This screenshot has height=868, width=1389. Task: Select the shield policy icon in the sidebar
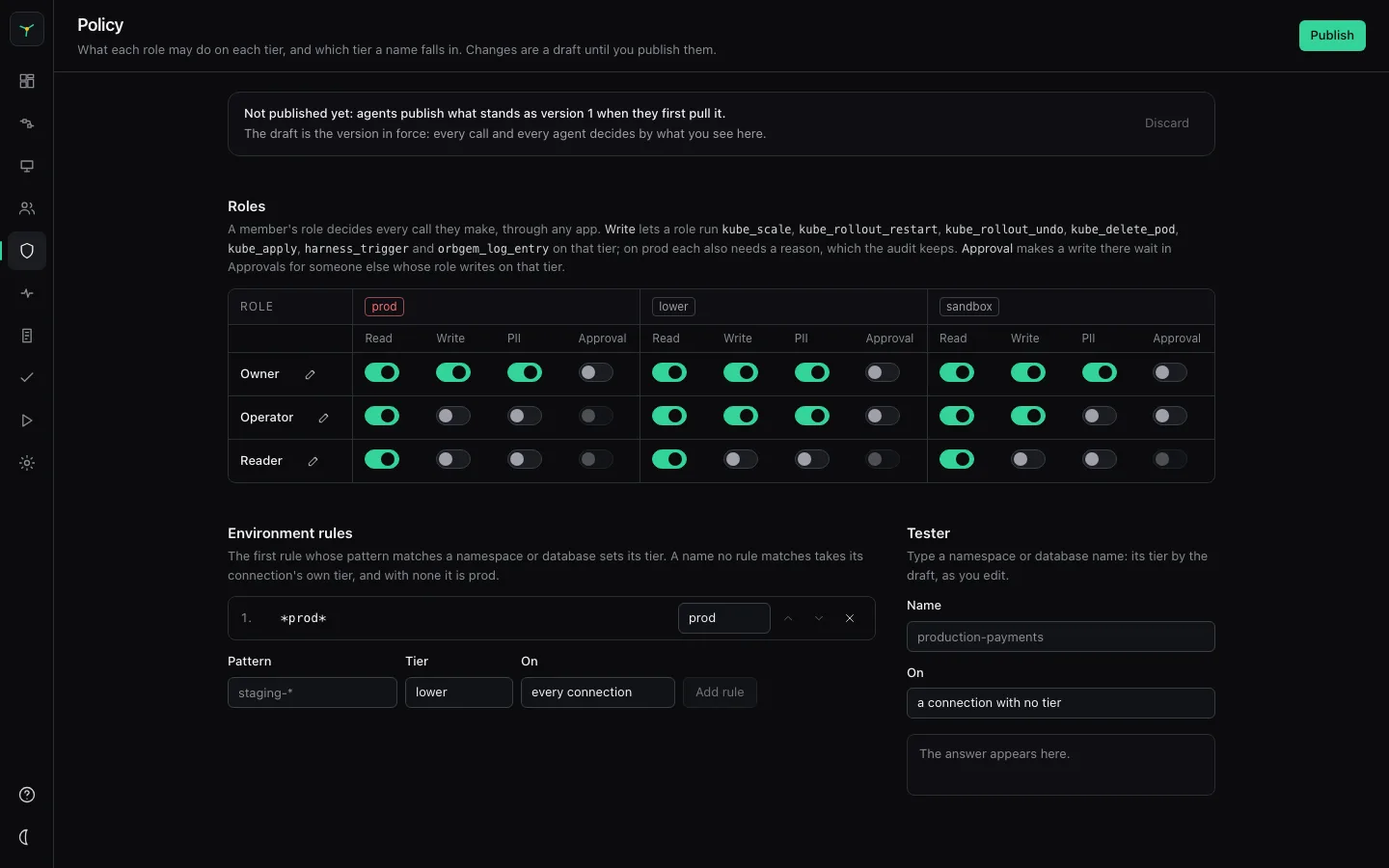pos(27,251)
